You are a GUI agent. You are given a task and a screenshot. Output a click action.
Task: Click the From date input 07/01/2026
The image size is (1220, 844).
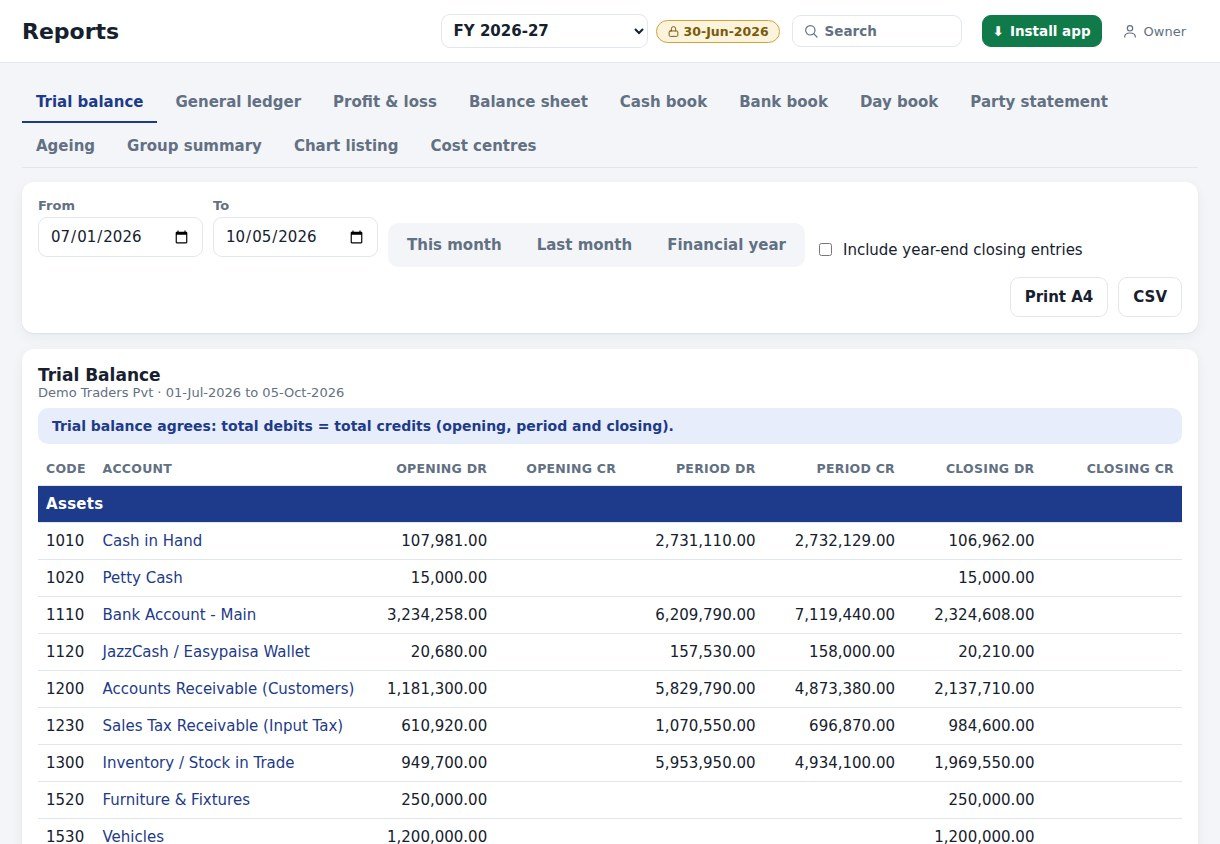tap(120, 237)
